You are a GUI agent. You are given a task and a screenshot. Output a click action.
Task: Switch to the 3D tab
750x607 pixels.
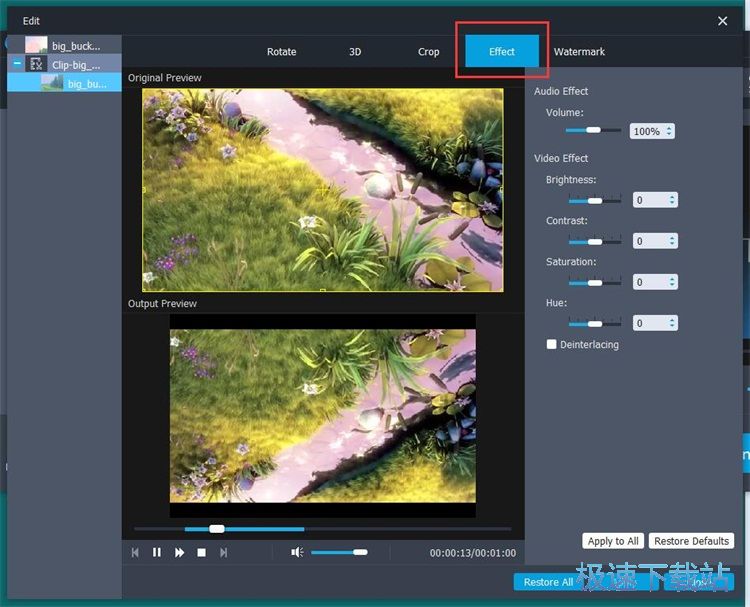click(x=355, y=52)
